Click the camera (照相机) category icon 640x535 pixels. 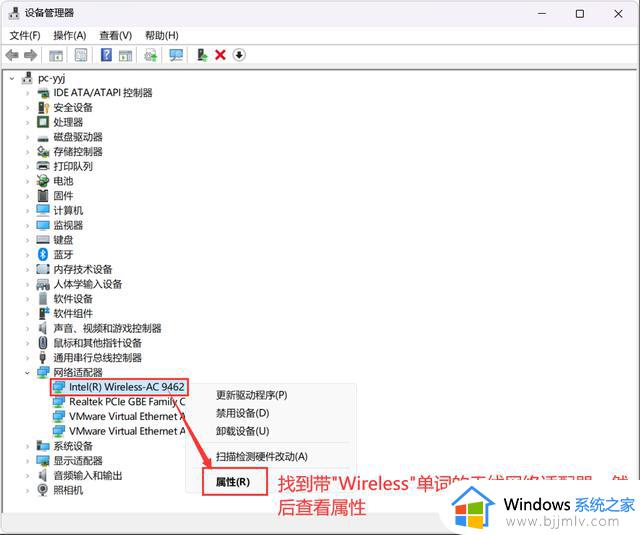(x=43, y=490)
